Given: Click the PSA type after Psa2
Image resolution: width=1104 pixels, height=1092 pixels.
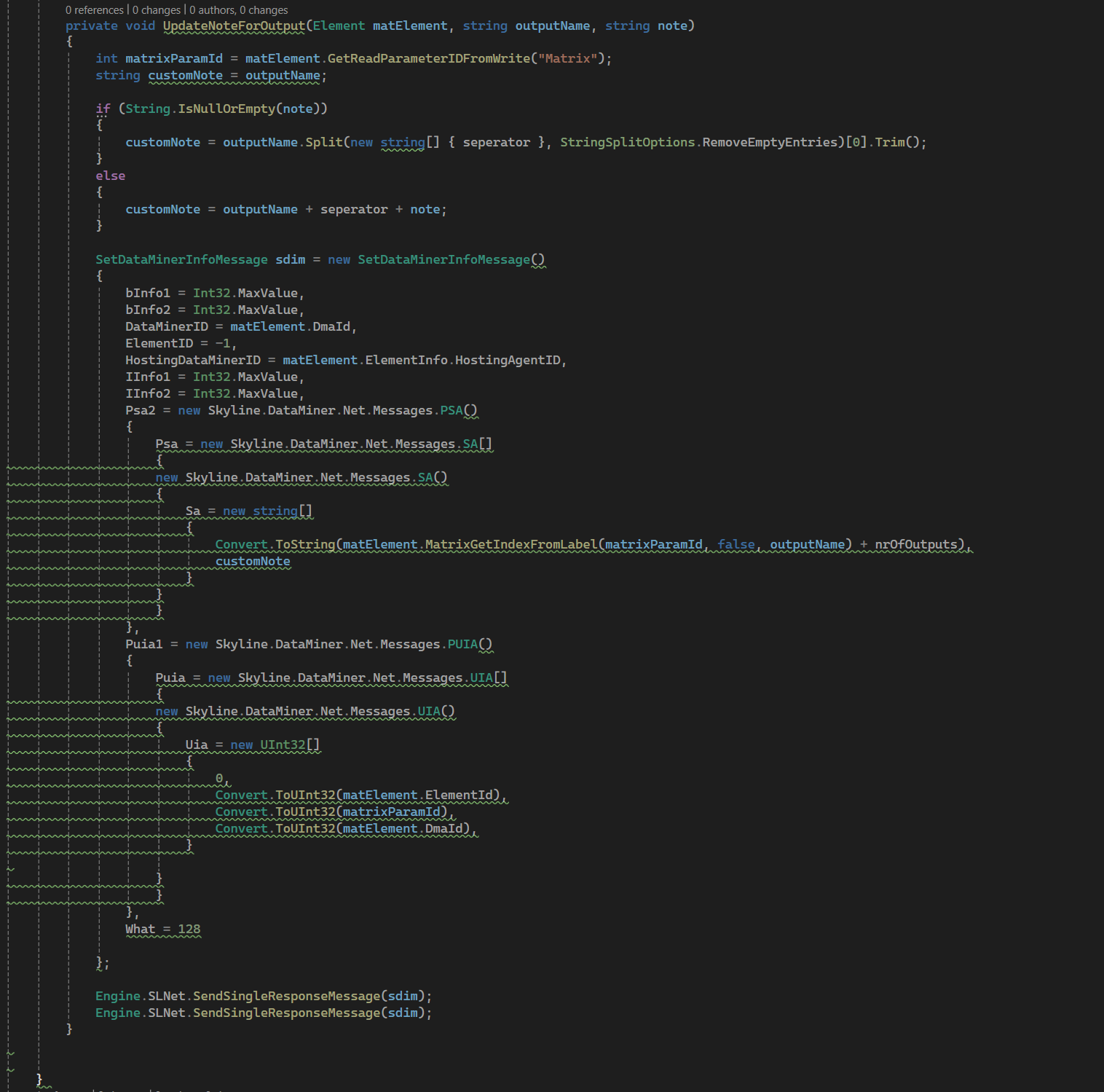Looking at the screenshot, I should coord(452,411).
